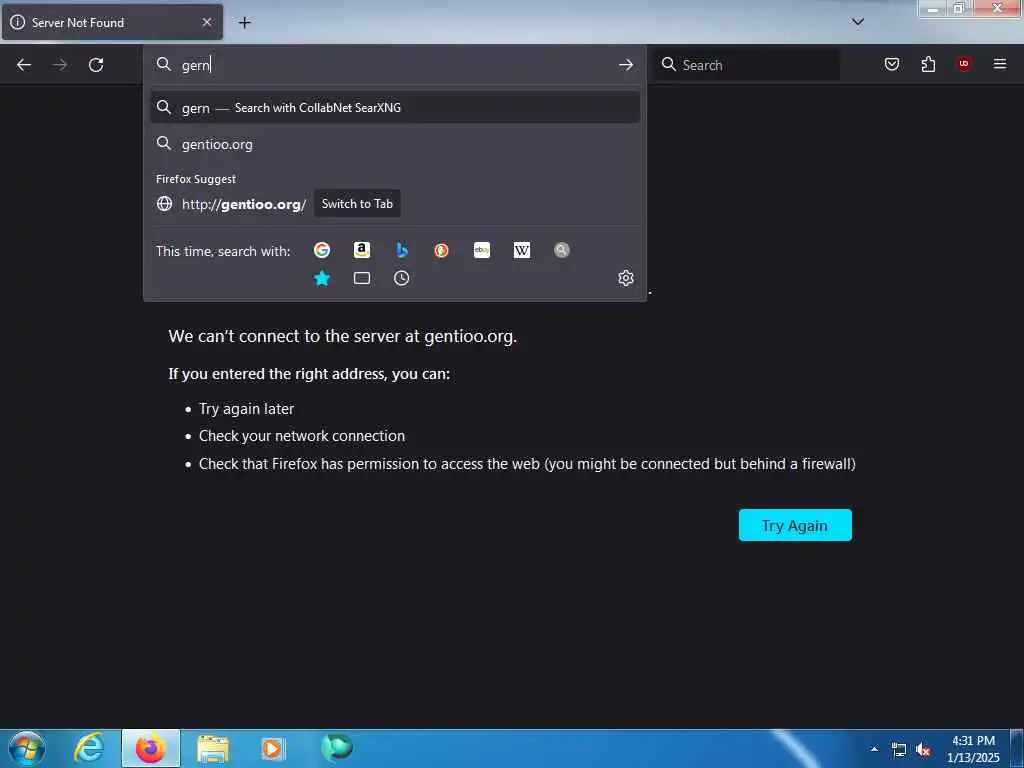The image size is (1024, 768).
Task: Open the Extensions puzzle icon
Action: pos(928,64)
